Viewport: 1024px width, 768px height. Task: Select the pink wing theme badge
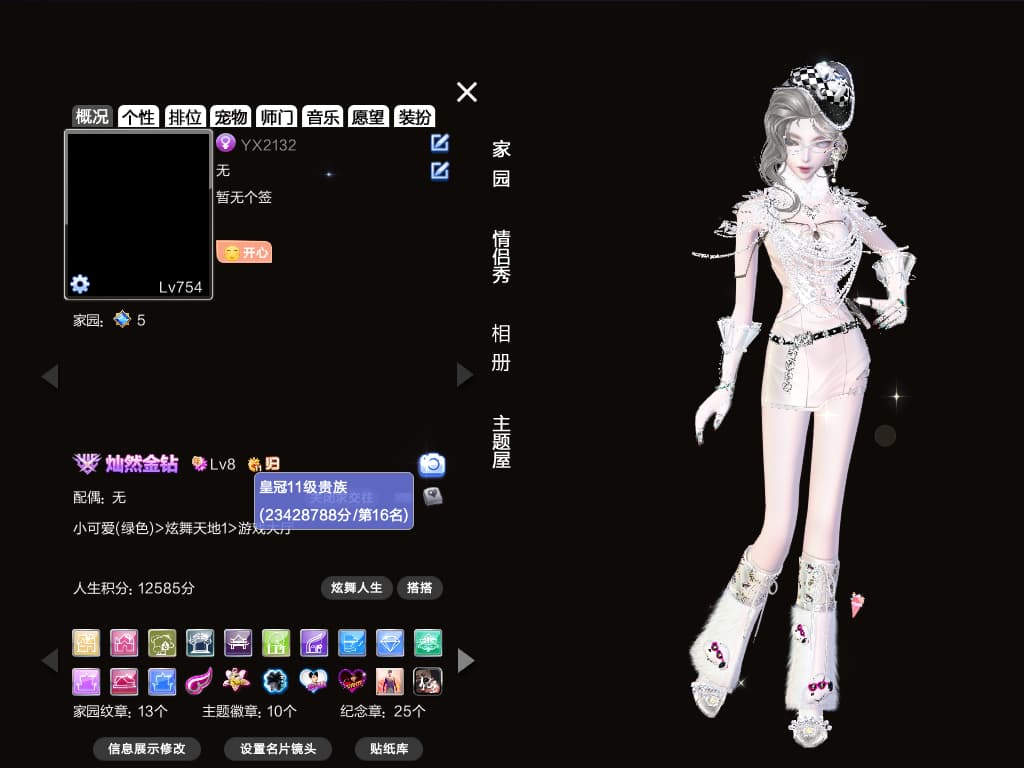pyautogui.click(x=198, y=681)
